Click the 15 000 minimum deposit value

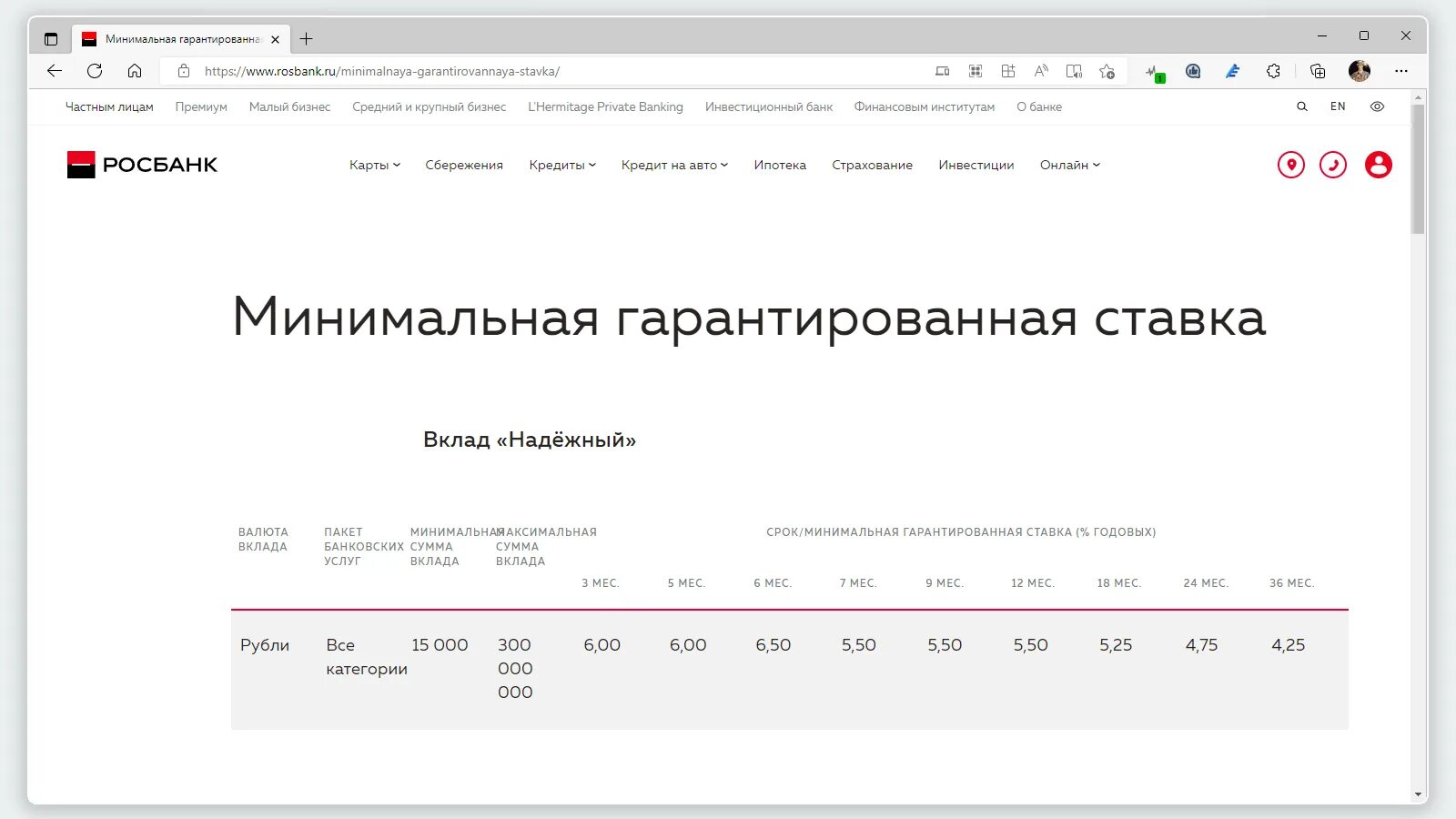pyautogui.click(x=440, y=645)
